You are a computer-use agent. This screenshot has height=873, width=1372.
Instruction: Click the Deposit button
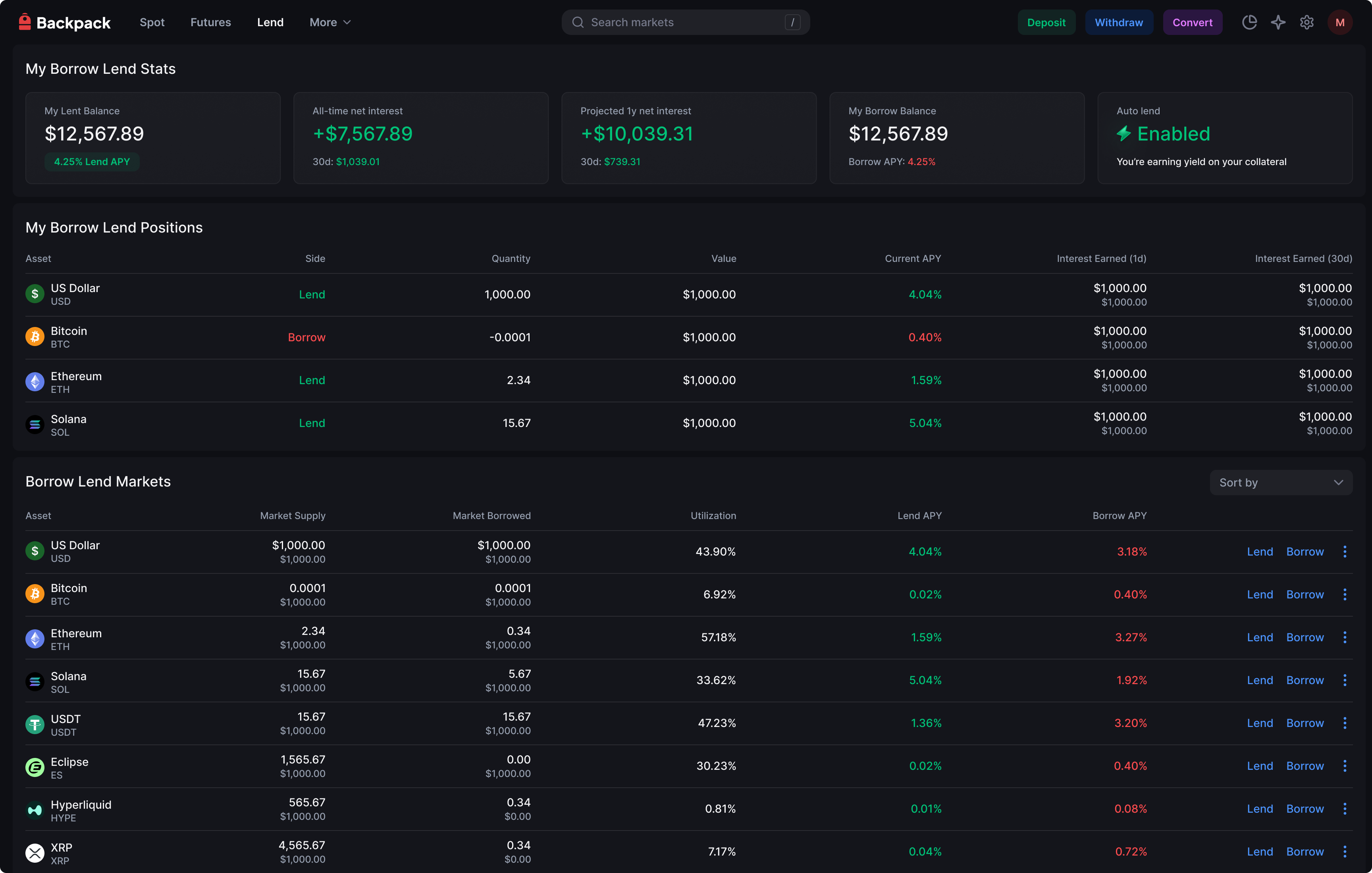pos(1046,22)
